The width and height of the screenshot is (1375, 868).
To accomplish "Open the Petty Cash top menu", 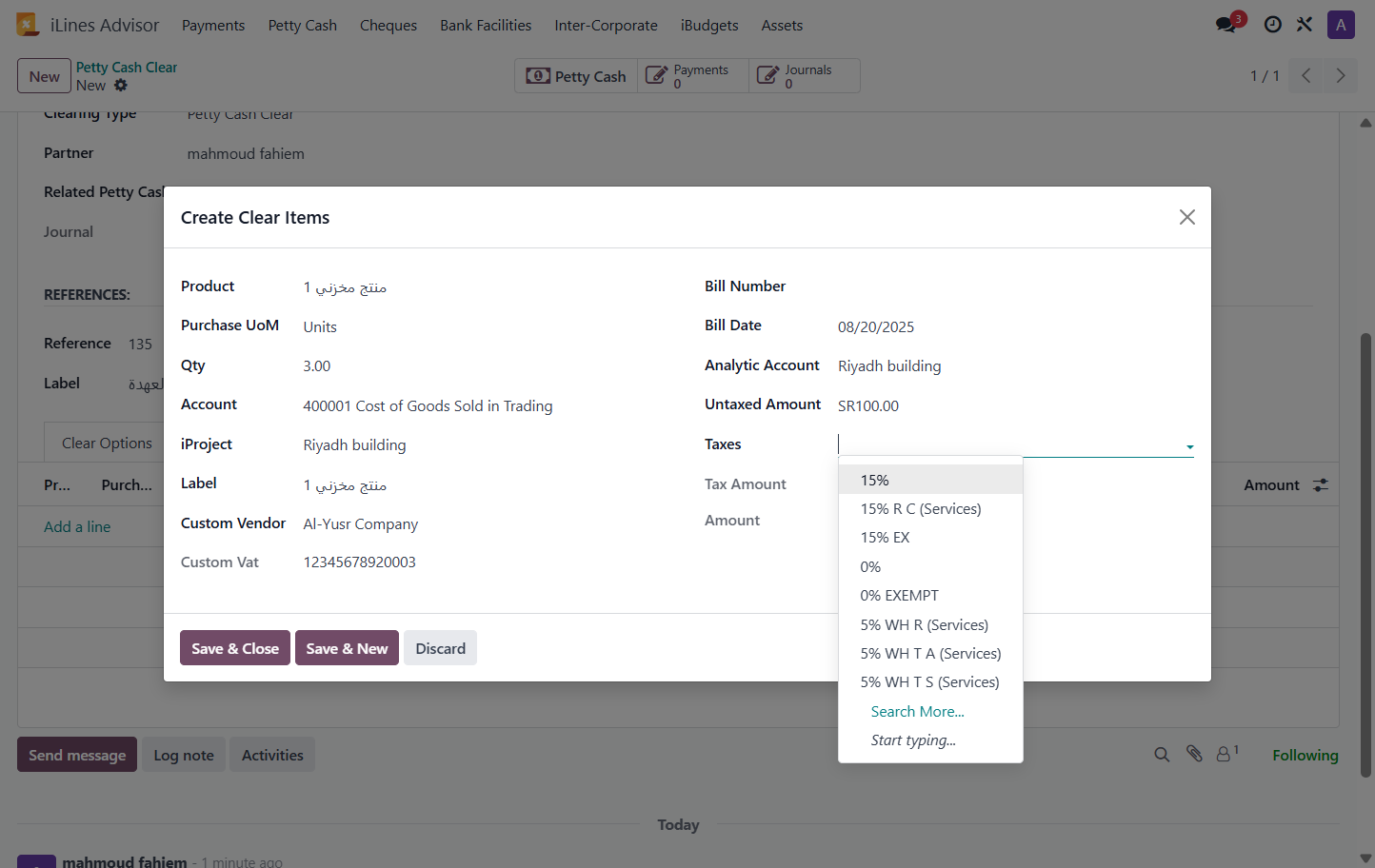I will pyautogui.click(x=303, y=26).
